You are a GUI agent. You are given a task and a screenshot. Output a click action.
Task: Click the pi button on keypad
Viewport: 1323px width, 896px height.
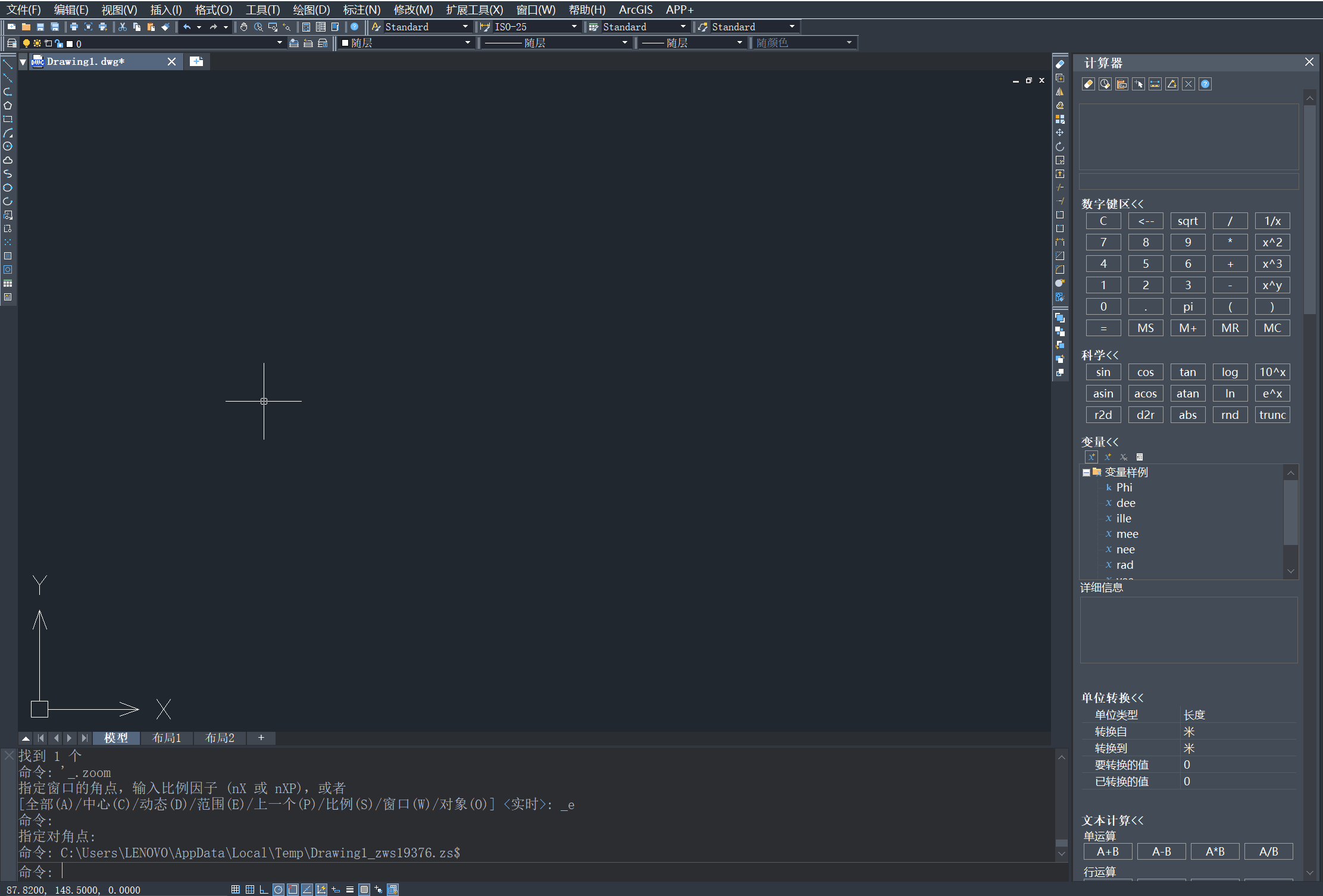[x=1188, y=306]
